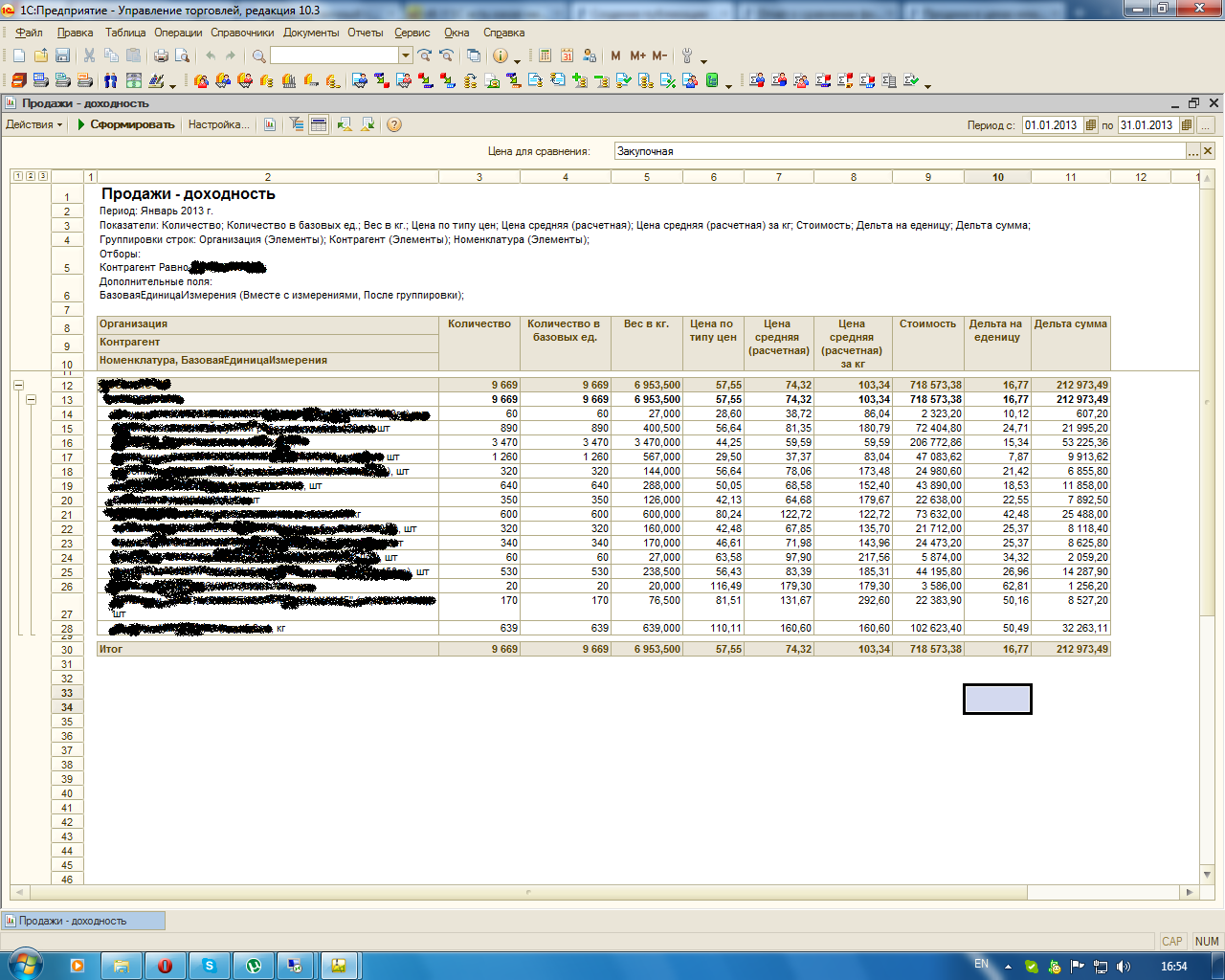Expand the search field dropdown arrow
This screenshot has width=1225, height=980.
406,56
